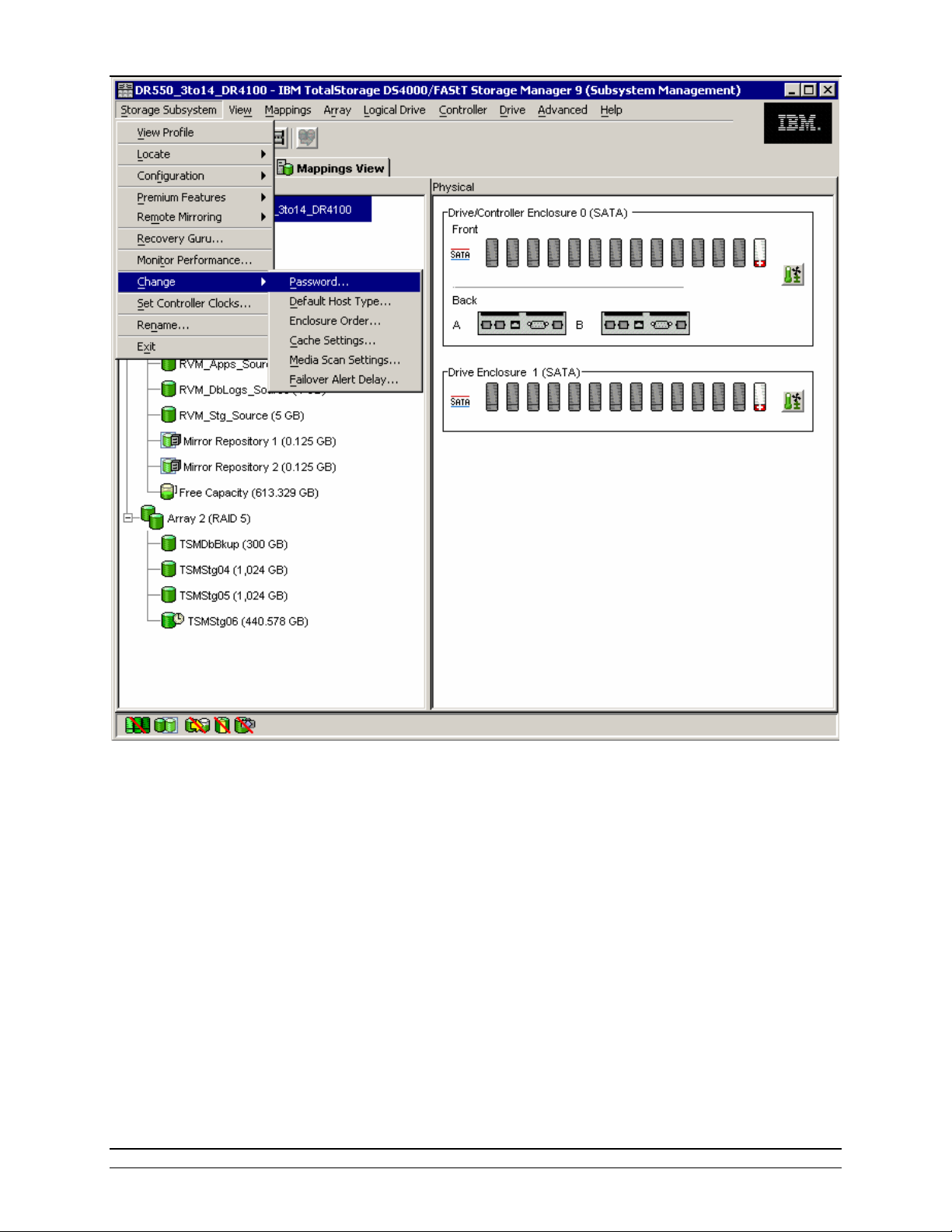Viewport: 952px width, 1232px height.
Task: Select hot spare drive in Drive Enclosure 1
Action: pos(760,396)
